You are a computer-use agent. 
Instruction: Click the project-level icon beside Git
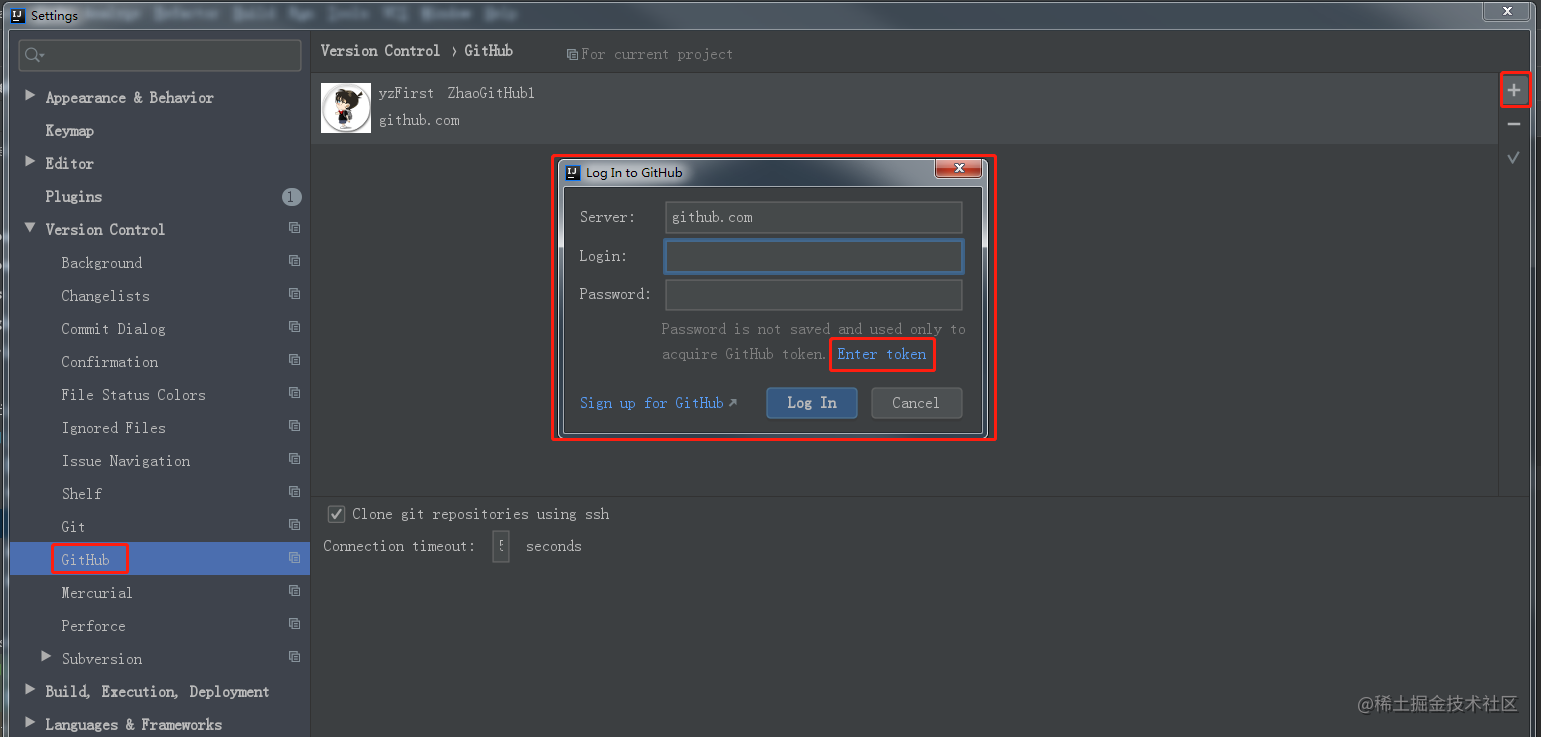coord(294,525)
